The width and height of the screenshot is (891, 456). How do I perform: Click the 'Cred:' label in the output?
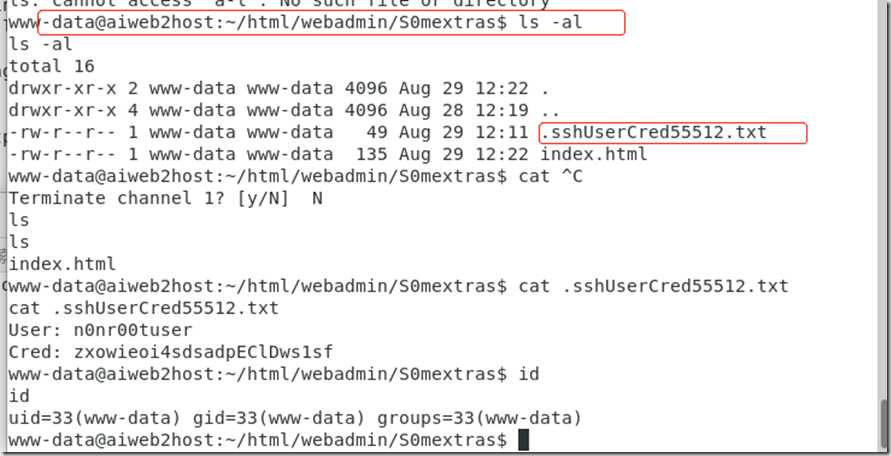pos(35,352)
